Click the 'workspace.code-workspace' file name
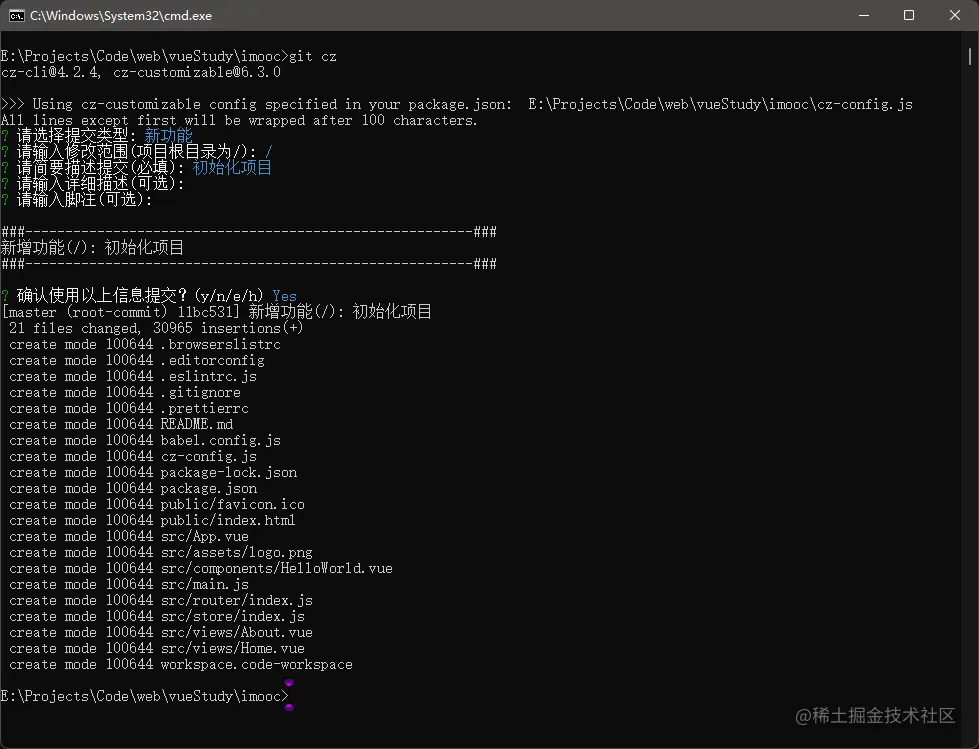Viewport: 979px width, 749px height. [x=257, y=664]
